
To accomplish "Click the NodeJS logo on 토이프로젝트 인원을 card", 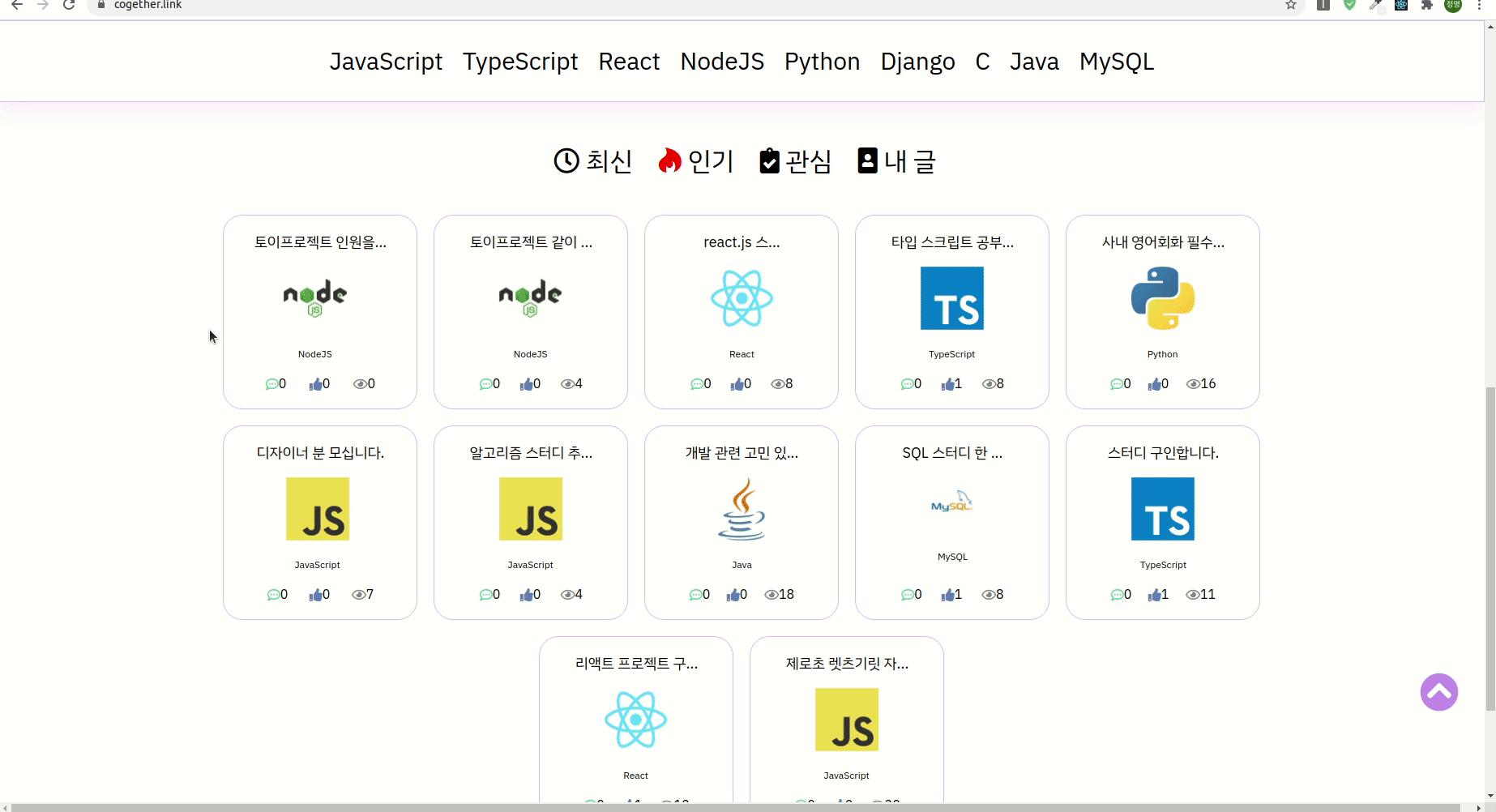I will [x=315, y=298].
